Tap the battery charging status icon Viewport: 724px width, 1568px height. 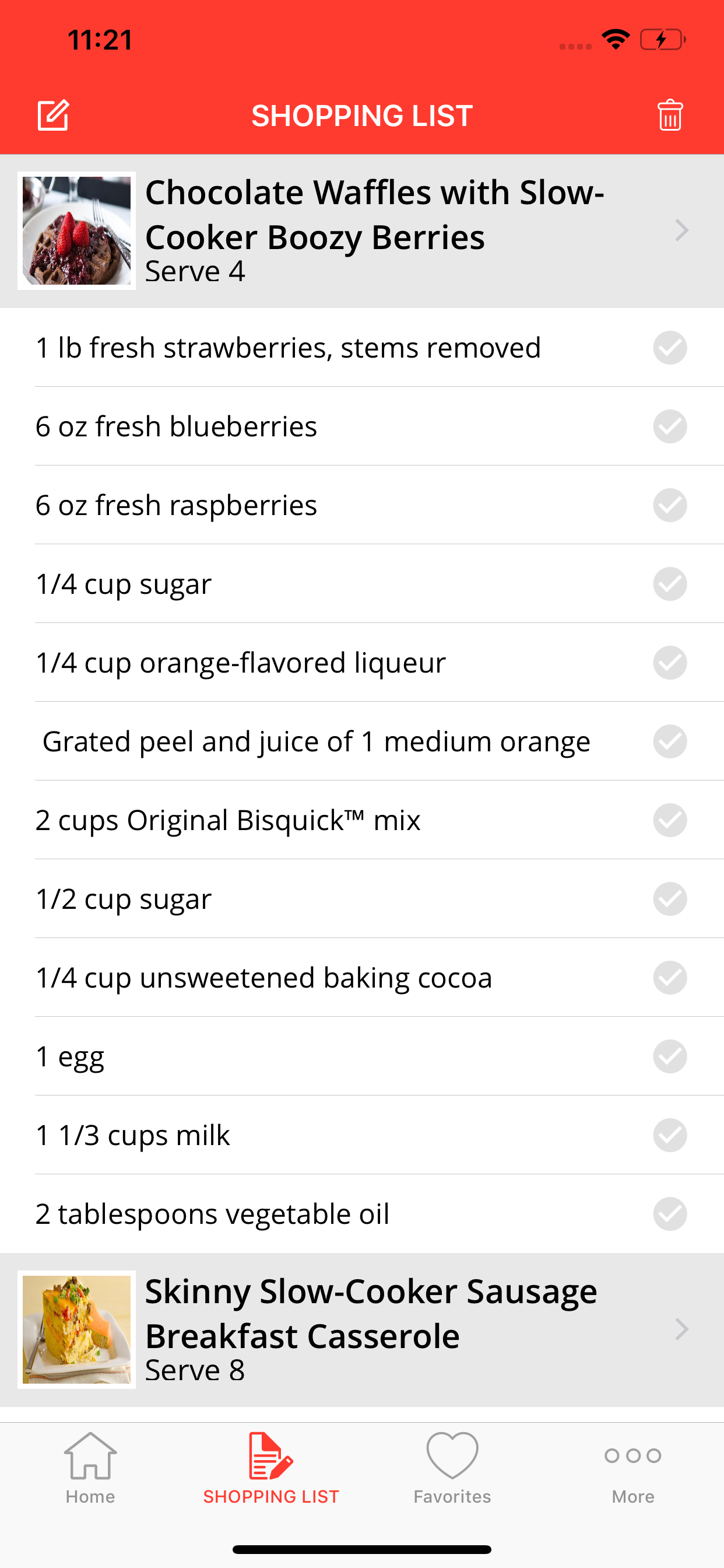coord(663,40)
